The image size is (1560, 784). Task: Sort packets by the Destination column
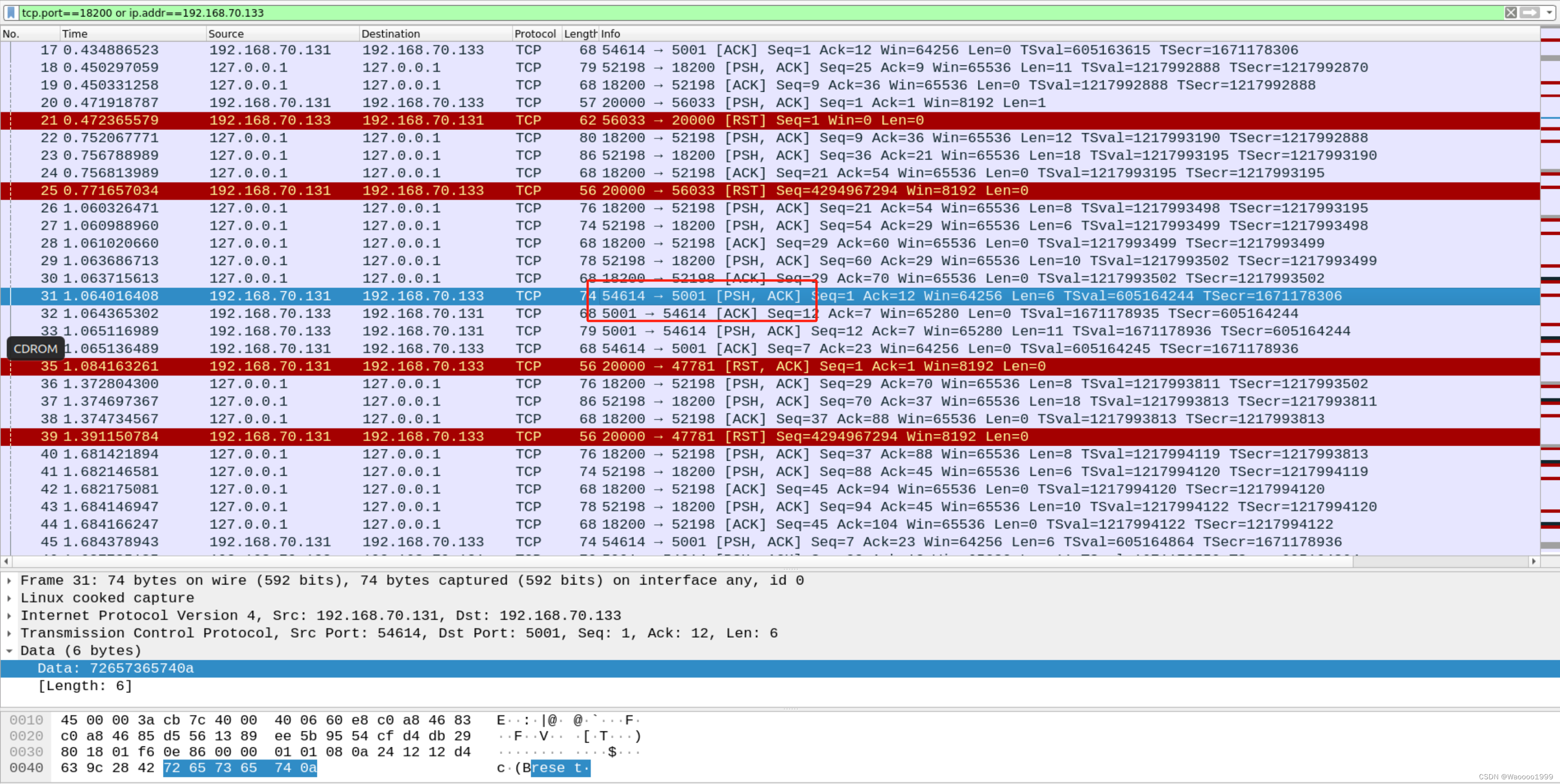click(436, 34)
